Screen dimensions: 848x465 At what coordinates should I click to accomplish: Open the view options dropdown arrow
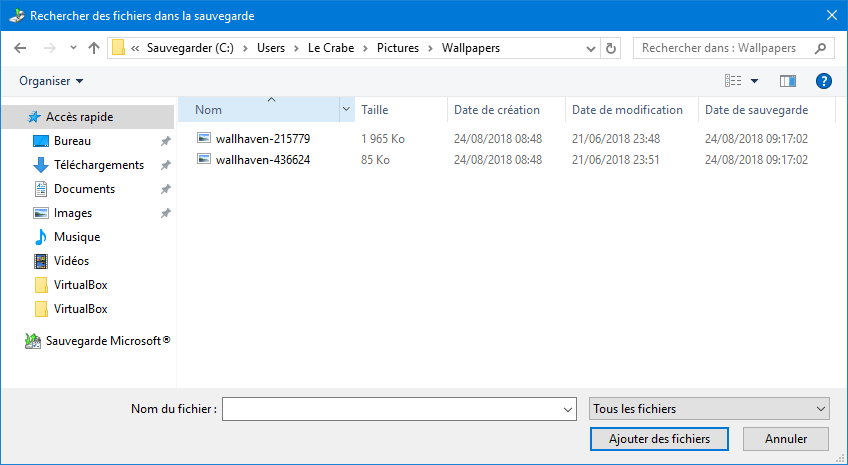tap(754, 81)
